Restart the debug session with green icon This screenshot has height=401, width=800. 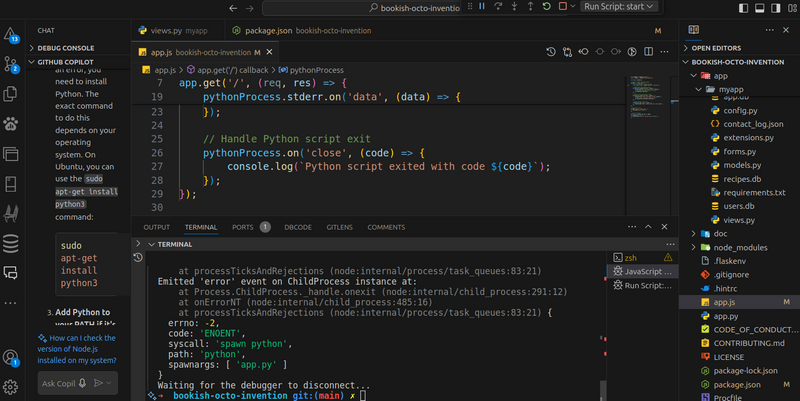click(546, 7)
